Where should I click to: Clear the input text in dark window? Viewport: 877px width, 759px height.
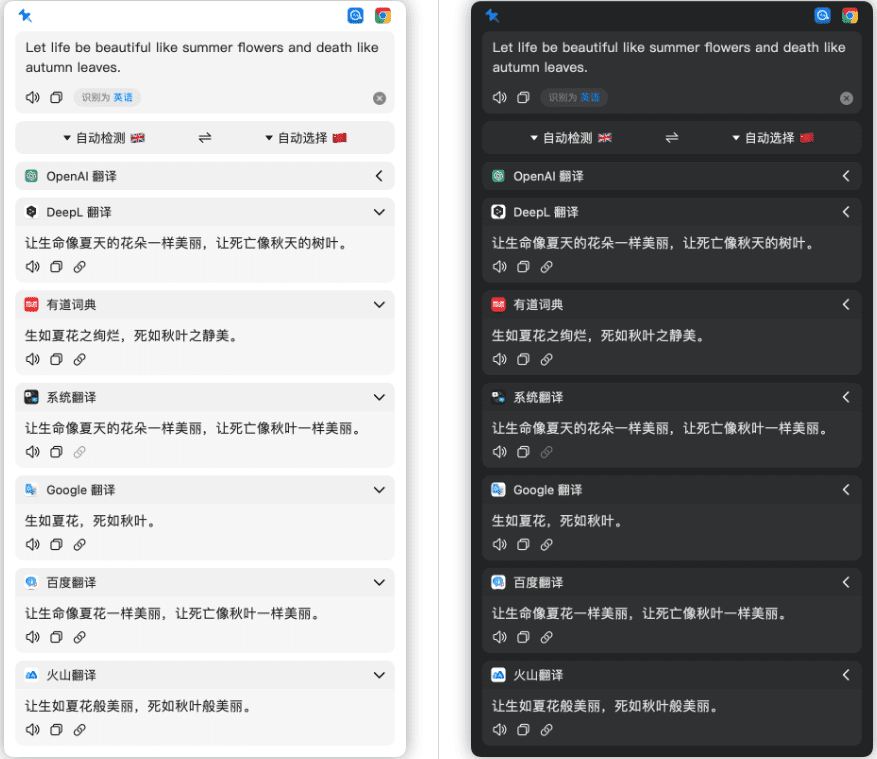click(846, 98)
